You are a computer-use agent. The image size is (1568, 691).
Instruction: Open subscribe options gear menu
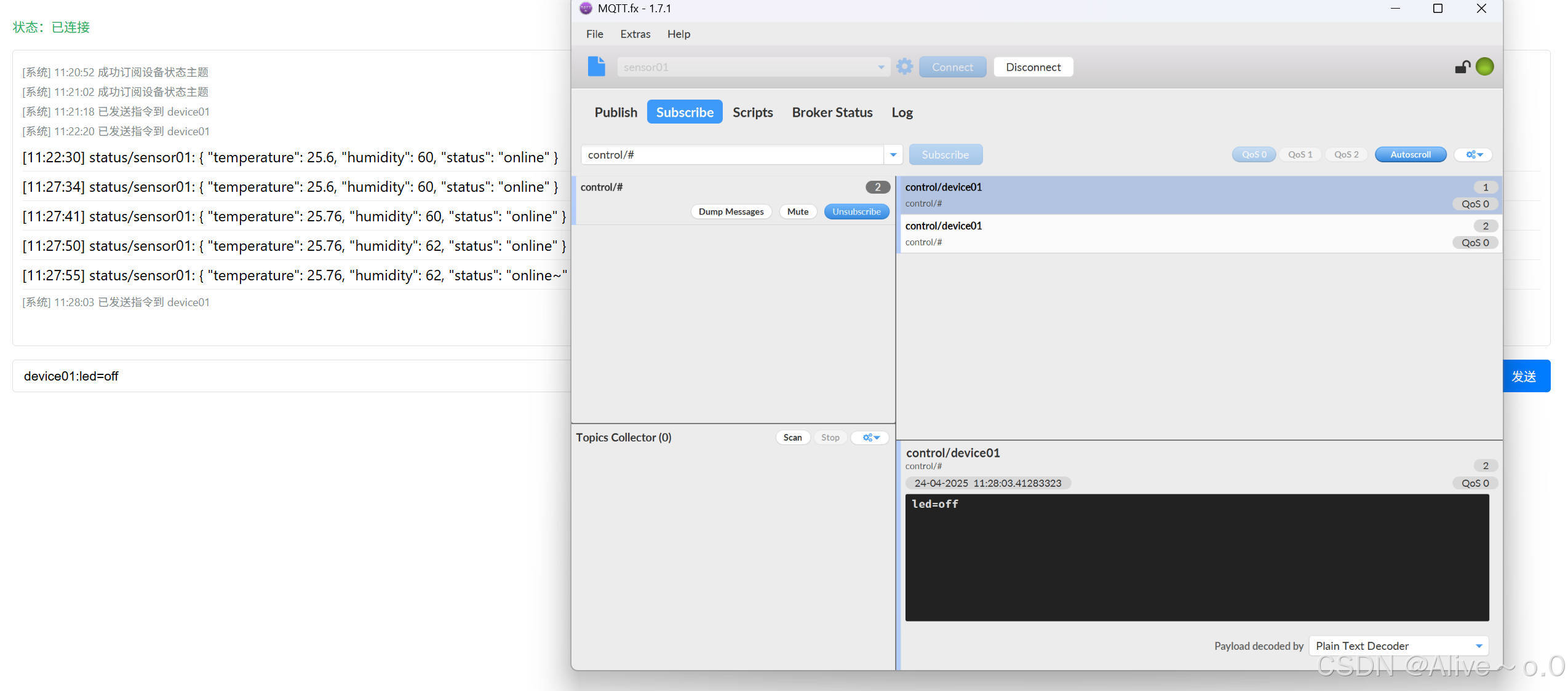coord(1474,155)
